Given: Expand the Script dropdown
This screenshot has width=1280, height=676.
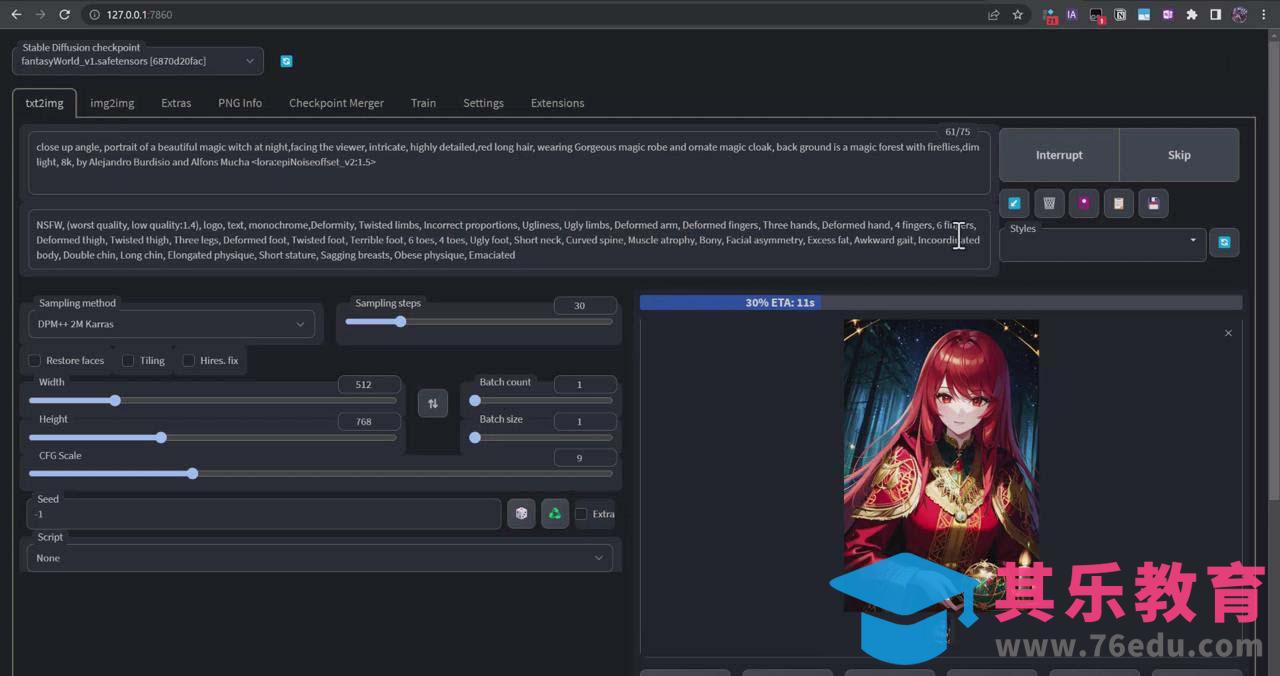Looking at the screenshot, I should (320, 558).
